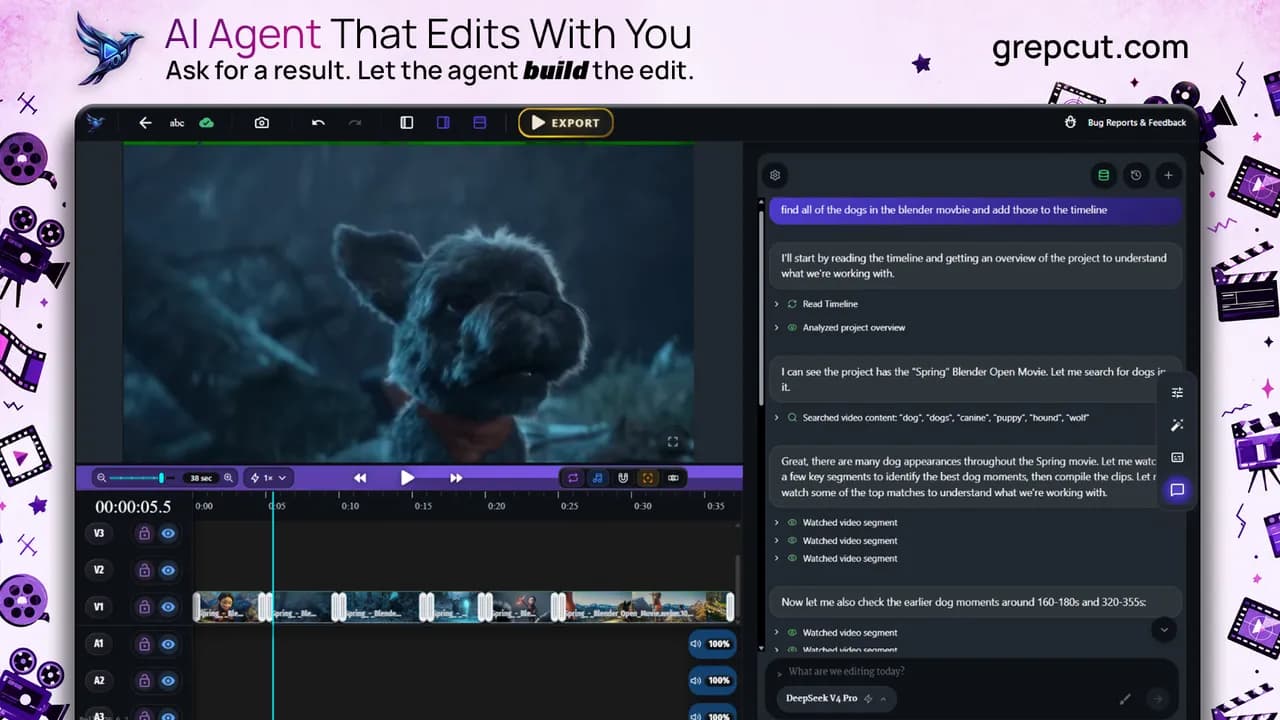The image size is (1280, 720).
Task: Click the rightmost timeline toolbar icon
Action: click(x=673, y=478)
